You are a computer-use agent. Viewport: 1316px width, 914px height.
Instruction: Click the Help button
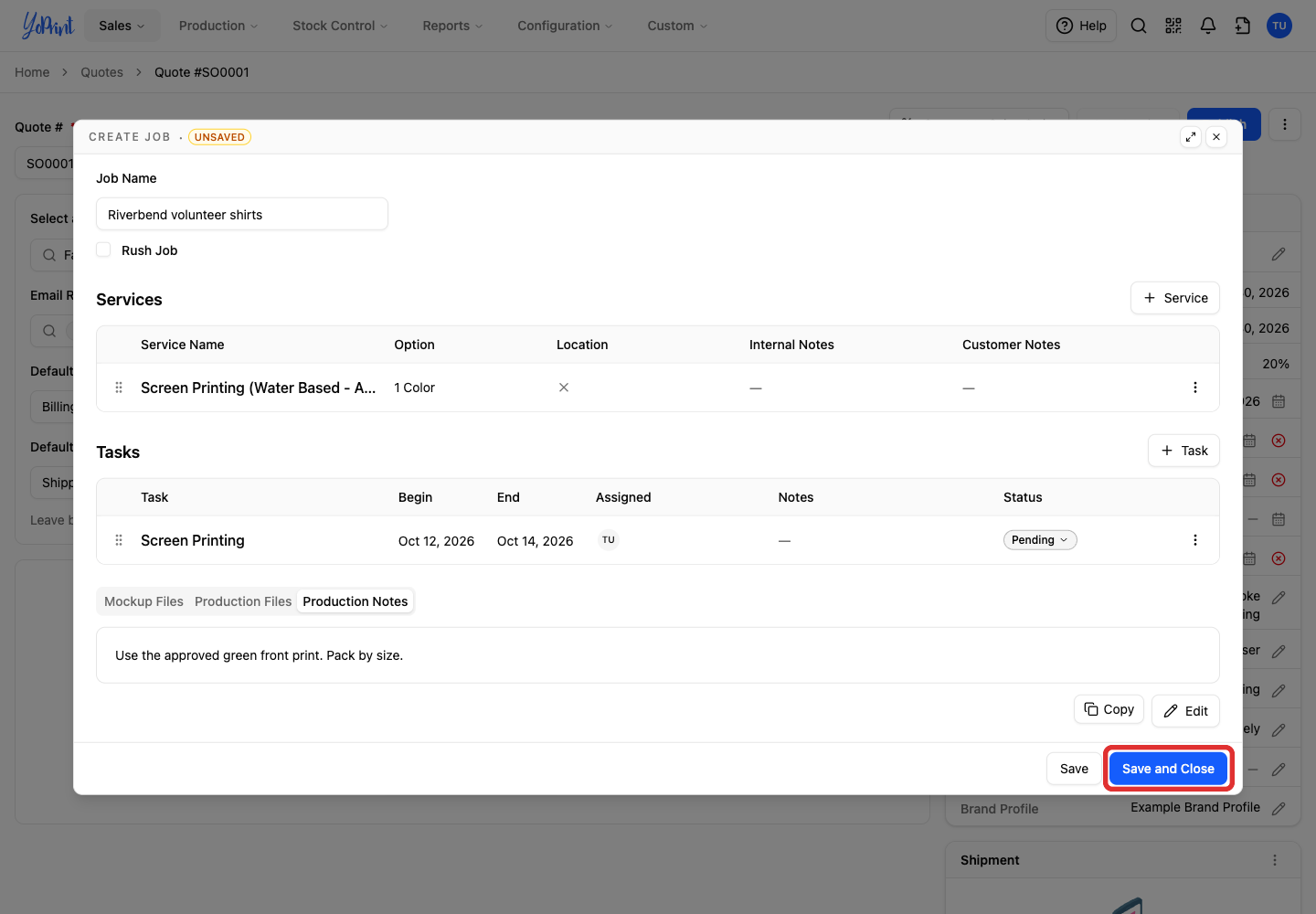[1081, 26]
